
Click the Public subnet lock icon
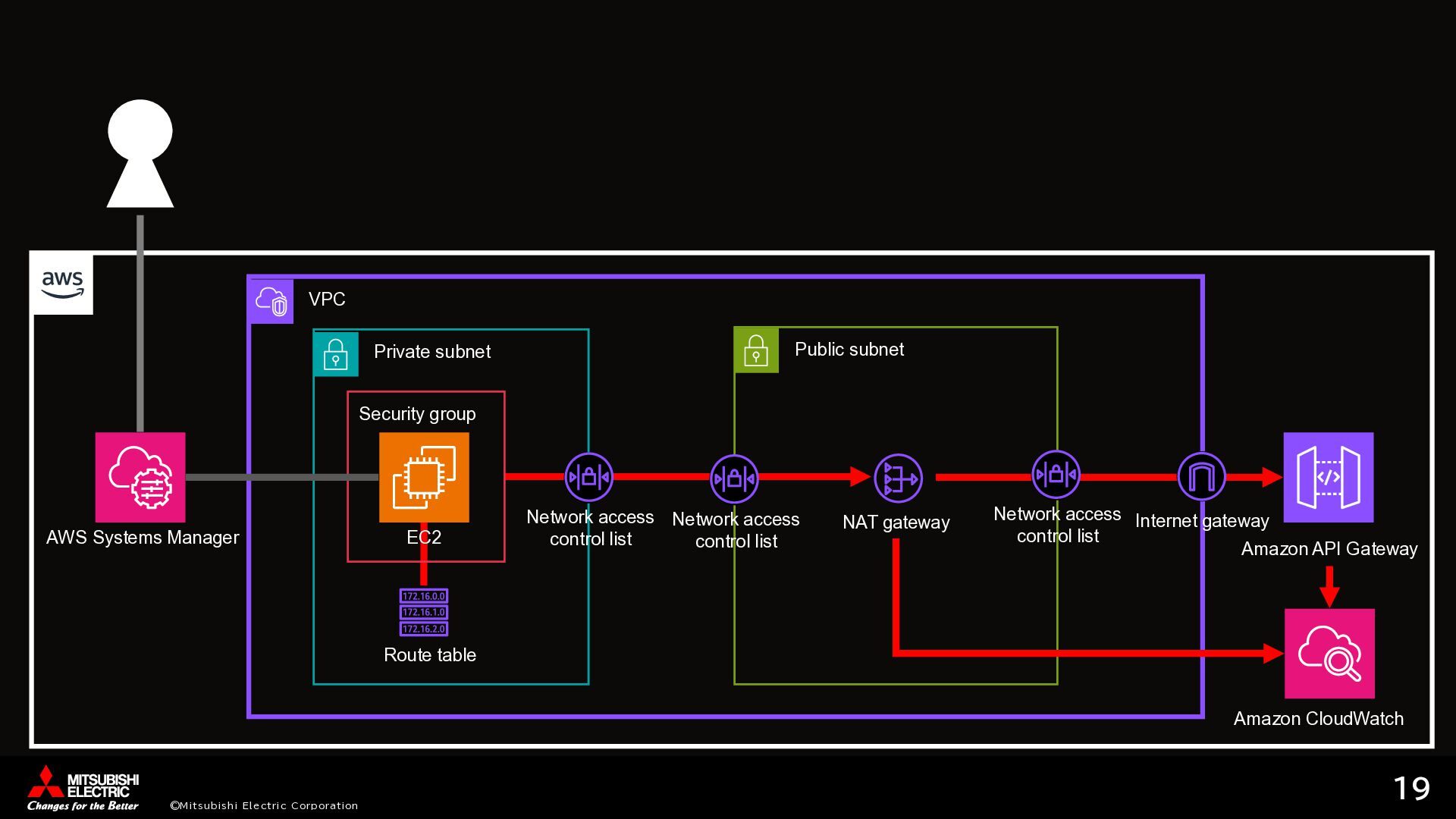coord(756,350)
